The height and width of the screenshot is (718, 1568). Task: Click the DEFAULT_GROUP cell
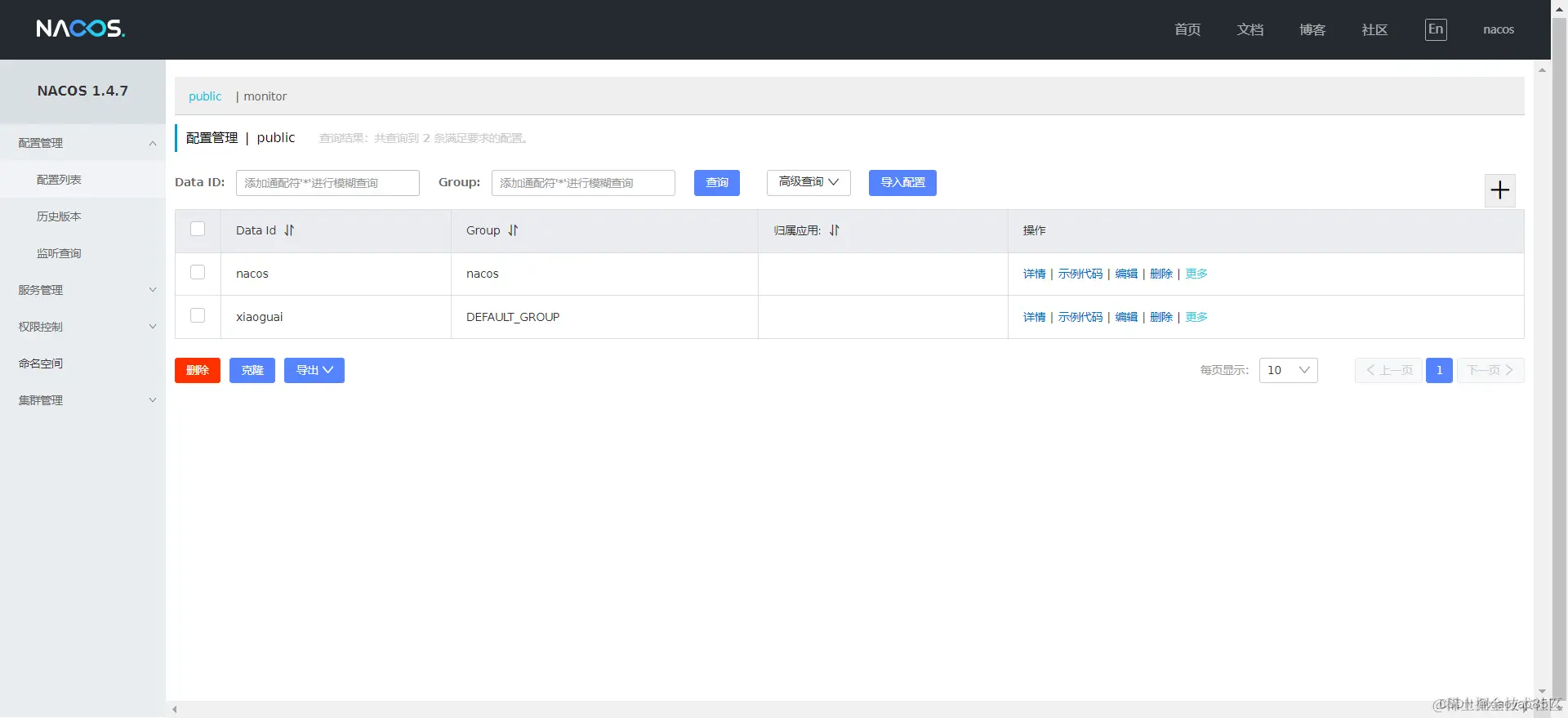click(x=604, y=317)
